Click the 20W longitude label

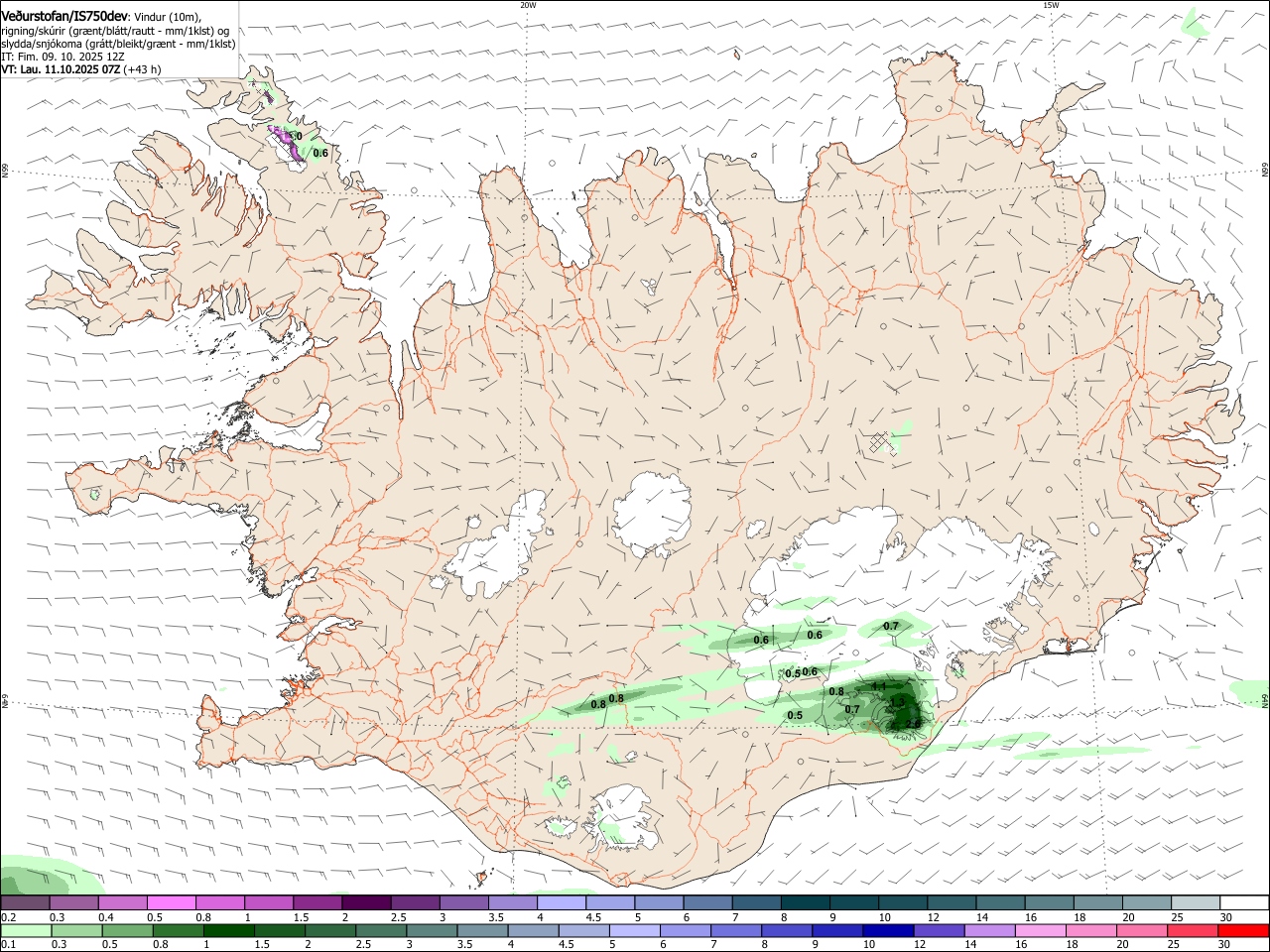528,5
